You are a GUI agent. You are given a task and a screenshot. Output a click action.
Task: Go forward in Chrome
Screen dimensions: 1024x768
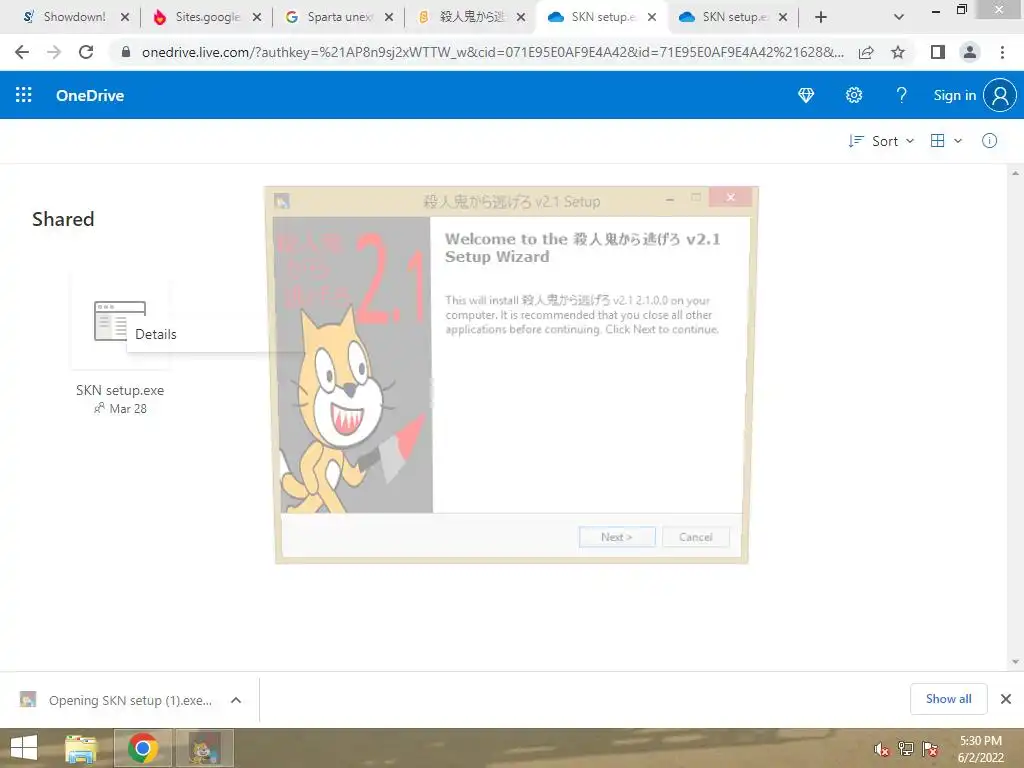click(x=54, y=52)
